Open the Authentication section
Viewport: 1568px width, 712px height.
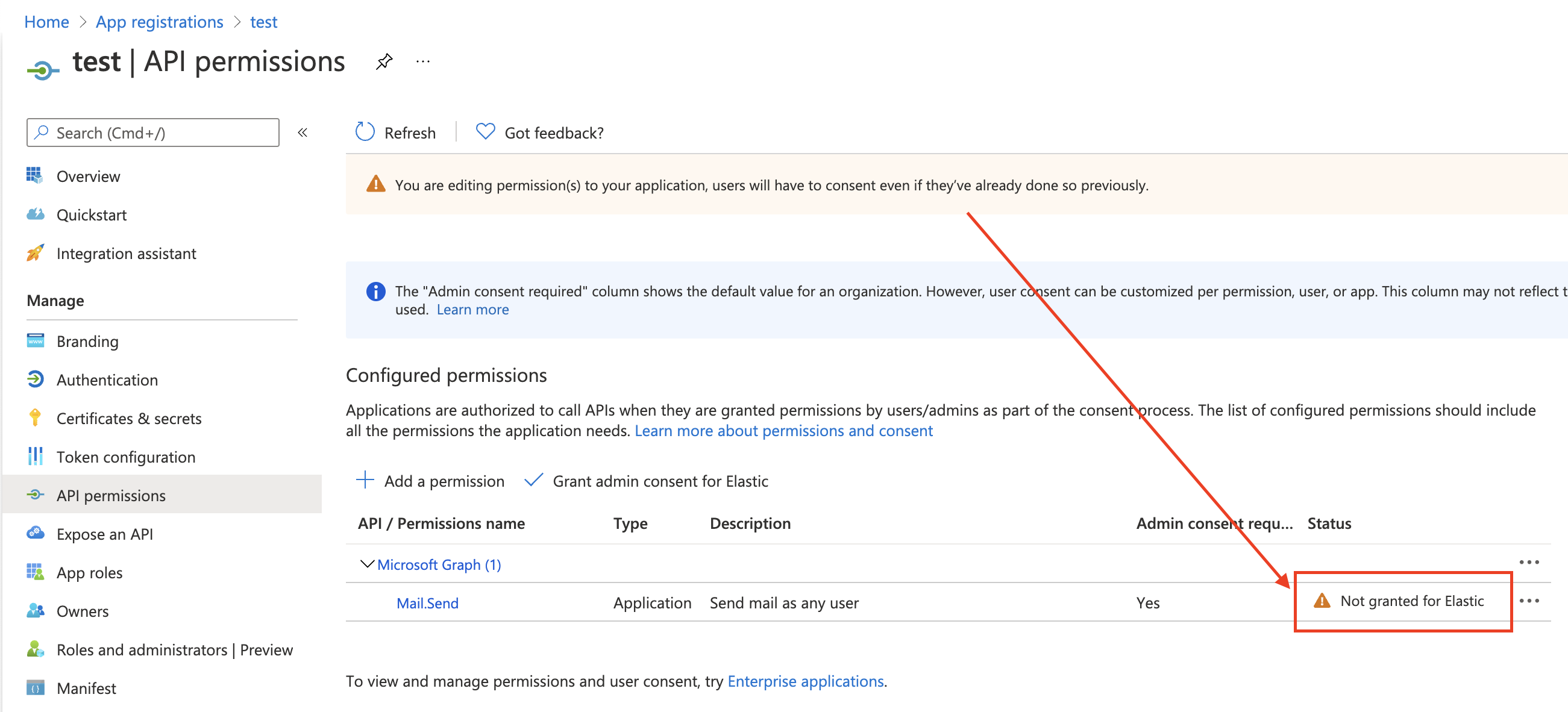pyautogui.click(x=107, y=379)
